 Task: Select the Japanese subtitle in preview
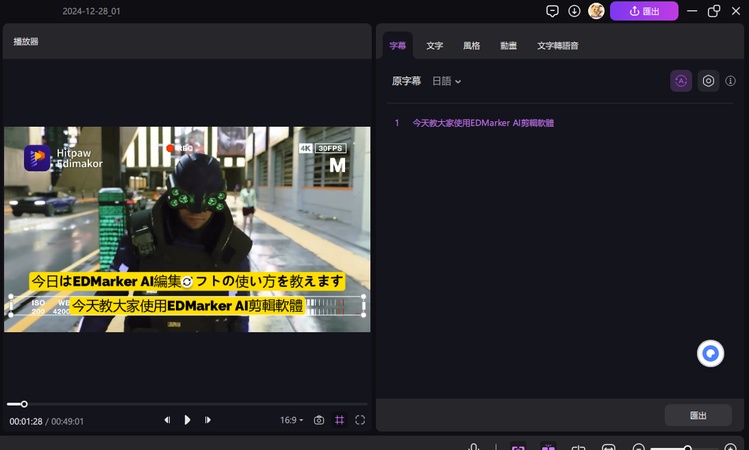tap(187, 281)
